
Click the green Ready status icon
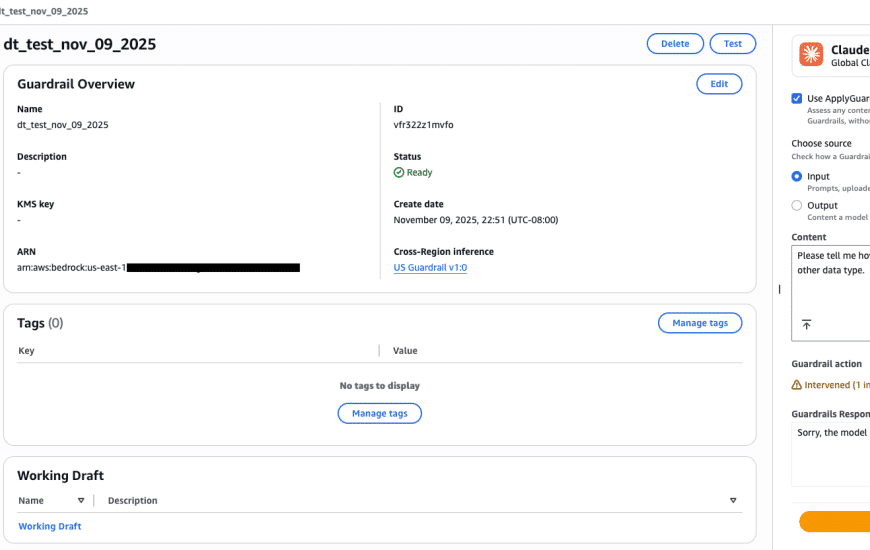(399, 172)
